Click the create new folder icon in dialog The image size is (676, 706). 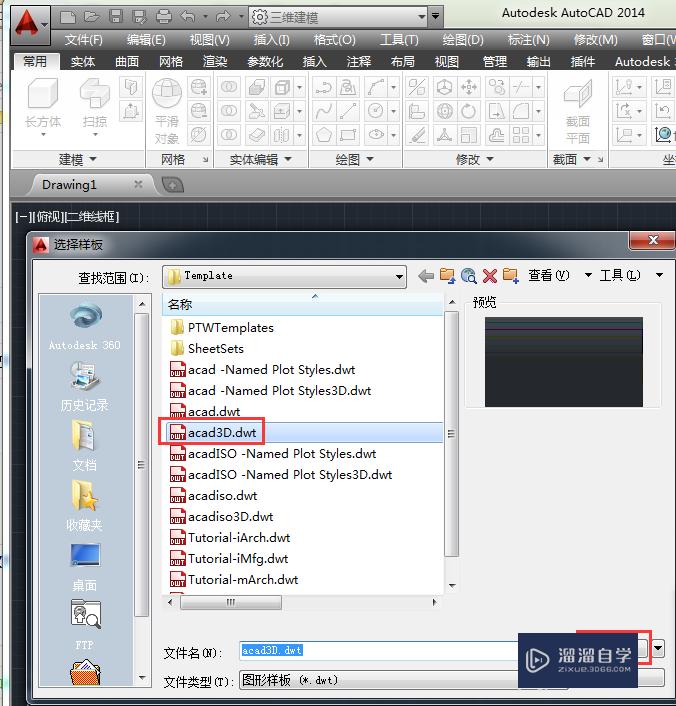511,276
